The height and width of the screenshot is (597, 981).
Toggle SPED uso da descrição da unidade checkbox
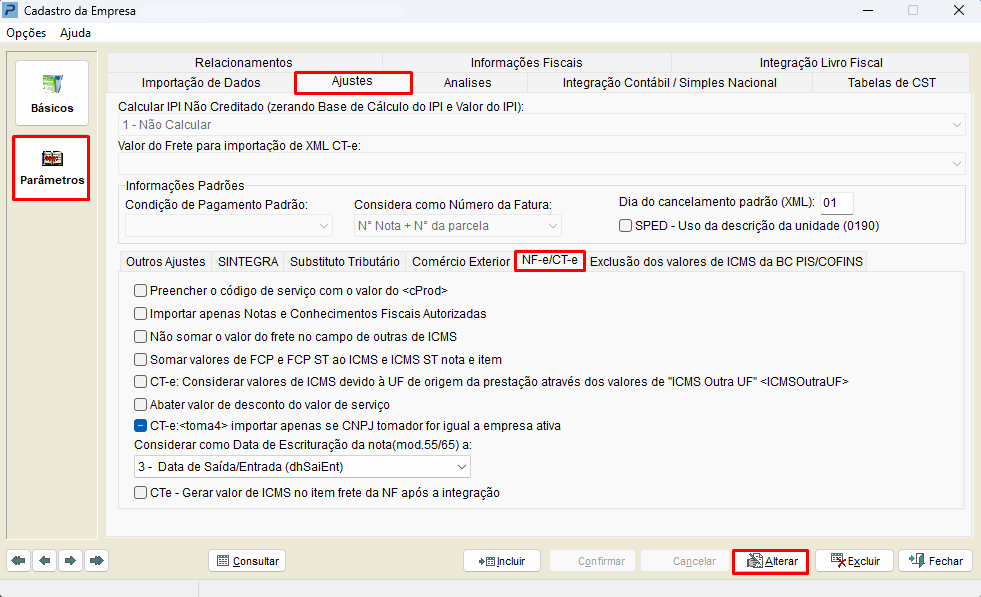626,225
